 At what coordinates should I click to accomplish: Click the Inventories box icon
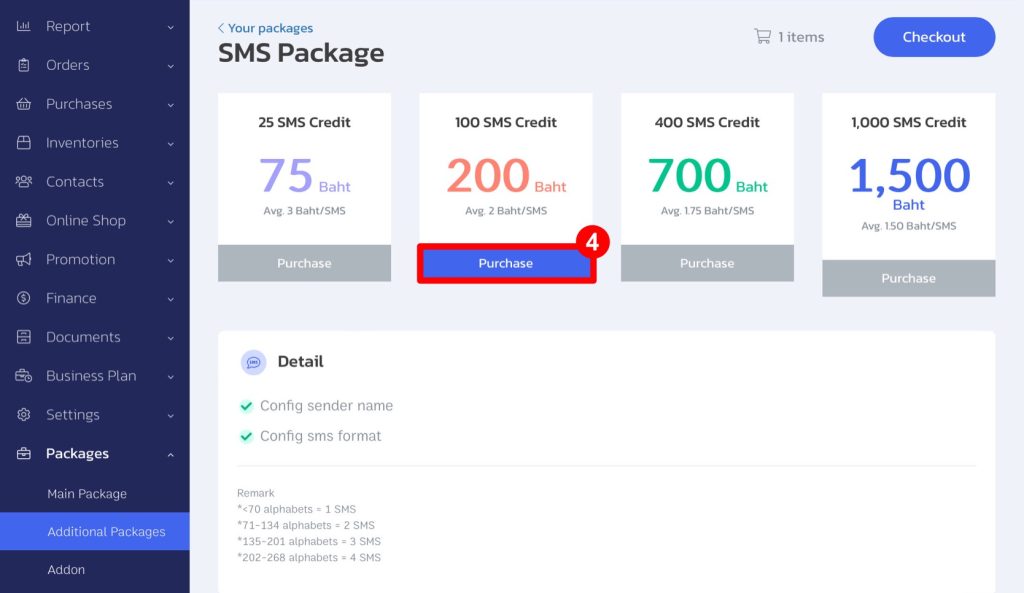pyautogui.click(x=24, y=142)
